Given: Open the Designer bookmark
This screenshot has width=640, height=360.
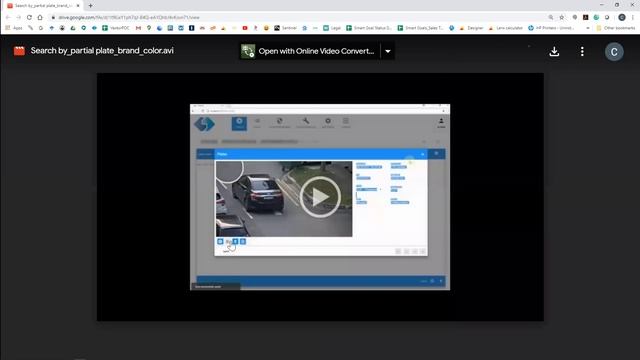Looking at the screenshot, I should click(471, 28).
